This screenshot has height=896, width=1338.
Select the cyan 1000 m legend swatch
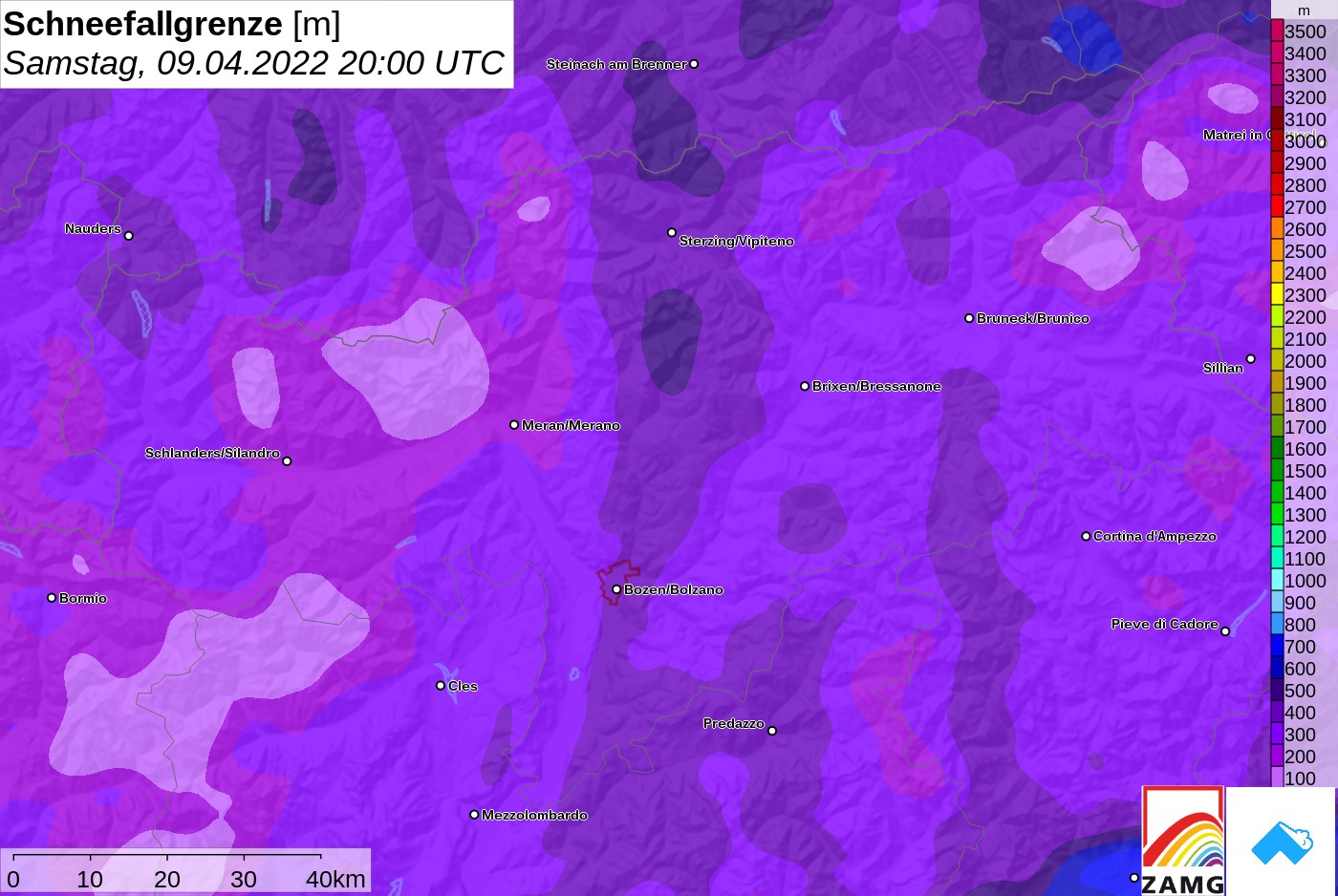coord(1277,580)
